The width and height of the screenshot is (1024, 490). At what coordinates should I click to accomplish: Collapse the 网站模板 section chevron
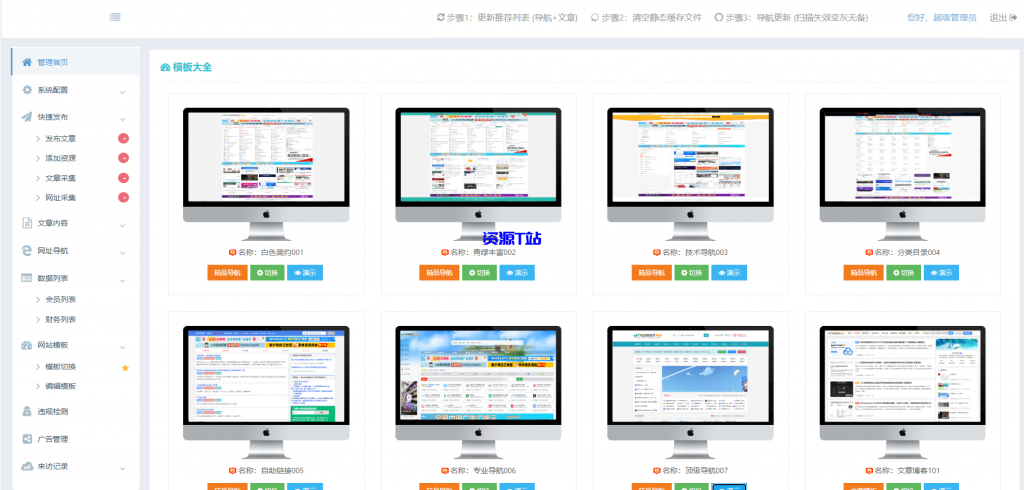[123, 346]
